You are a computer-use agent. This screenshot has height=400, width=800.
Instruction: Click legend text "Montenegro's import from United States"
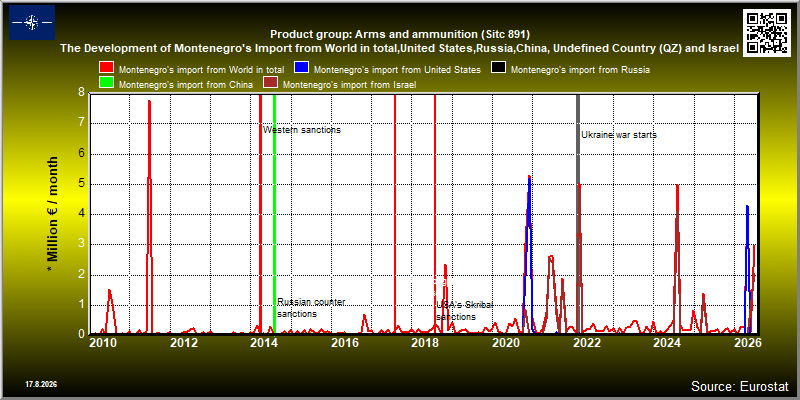397,69
